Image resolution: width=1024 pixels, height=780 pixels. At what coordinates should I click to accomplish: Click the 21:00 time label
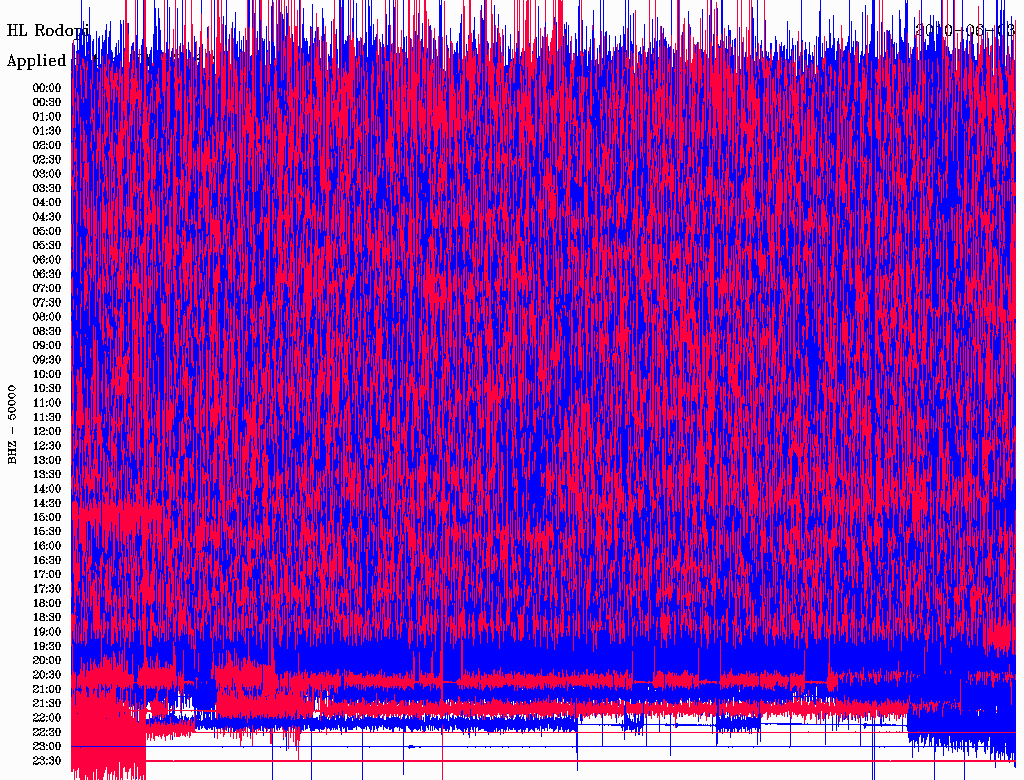47,689
